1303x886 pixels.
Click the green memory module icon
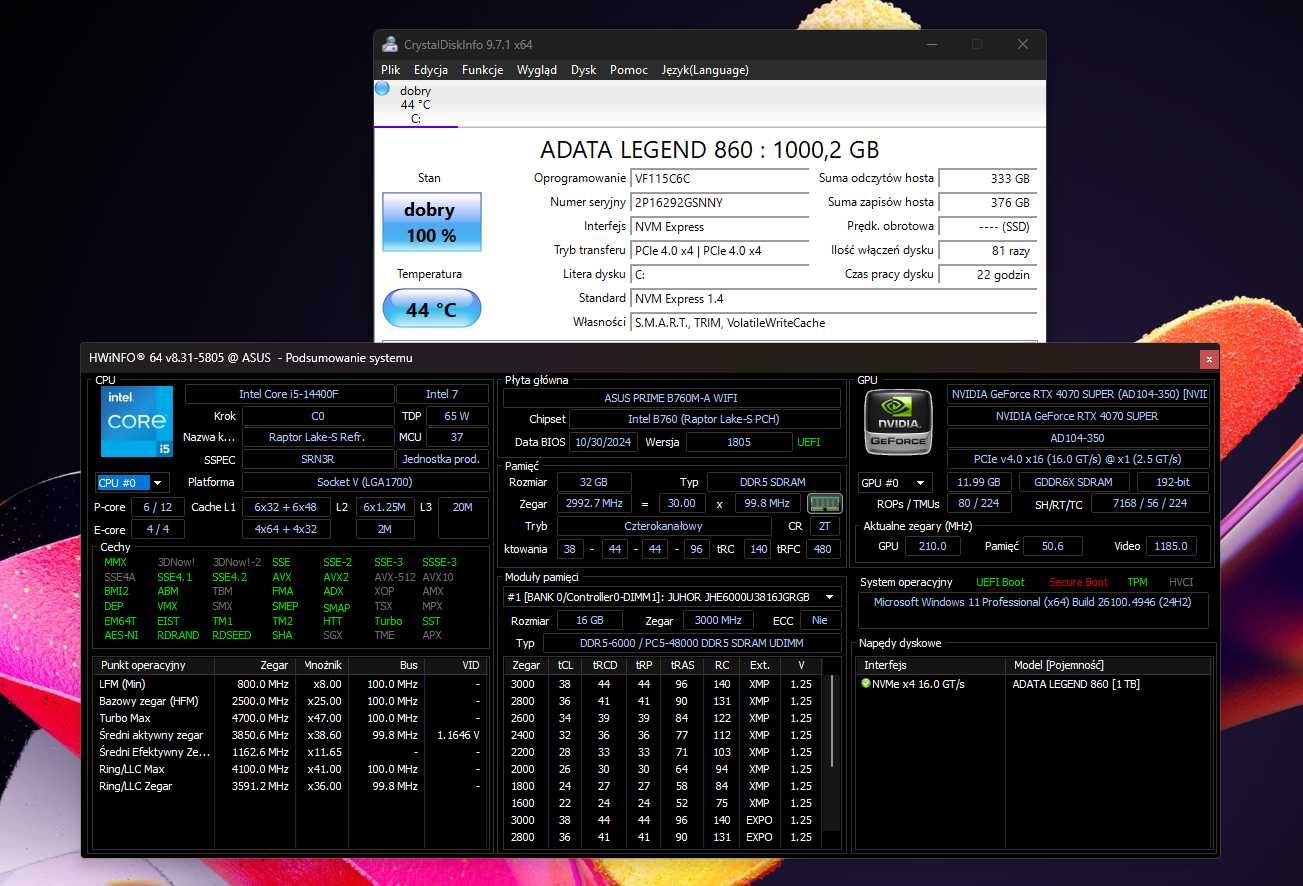[824, 503]
